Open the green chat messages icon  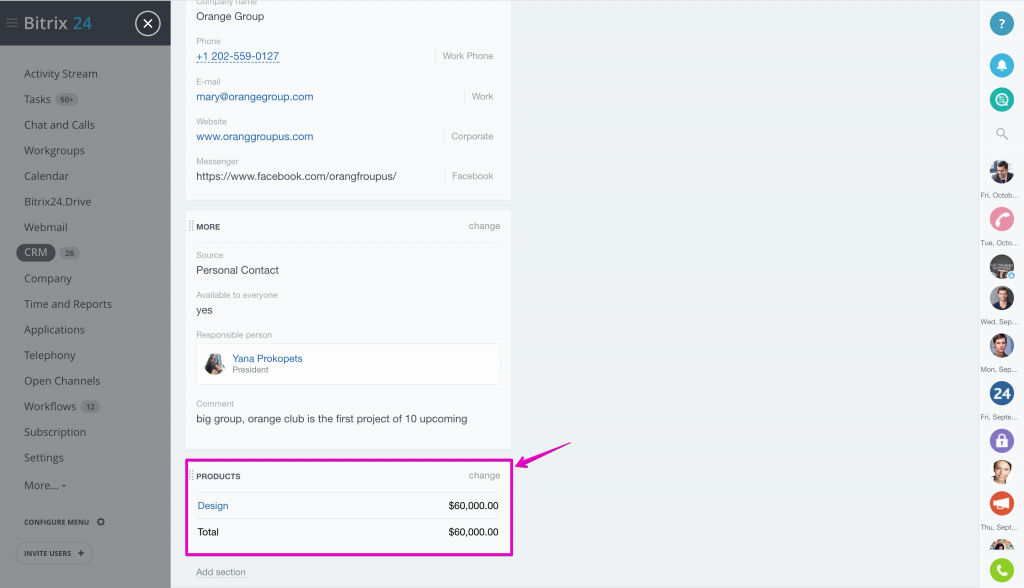click(x=1001, y=99)
